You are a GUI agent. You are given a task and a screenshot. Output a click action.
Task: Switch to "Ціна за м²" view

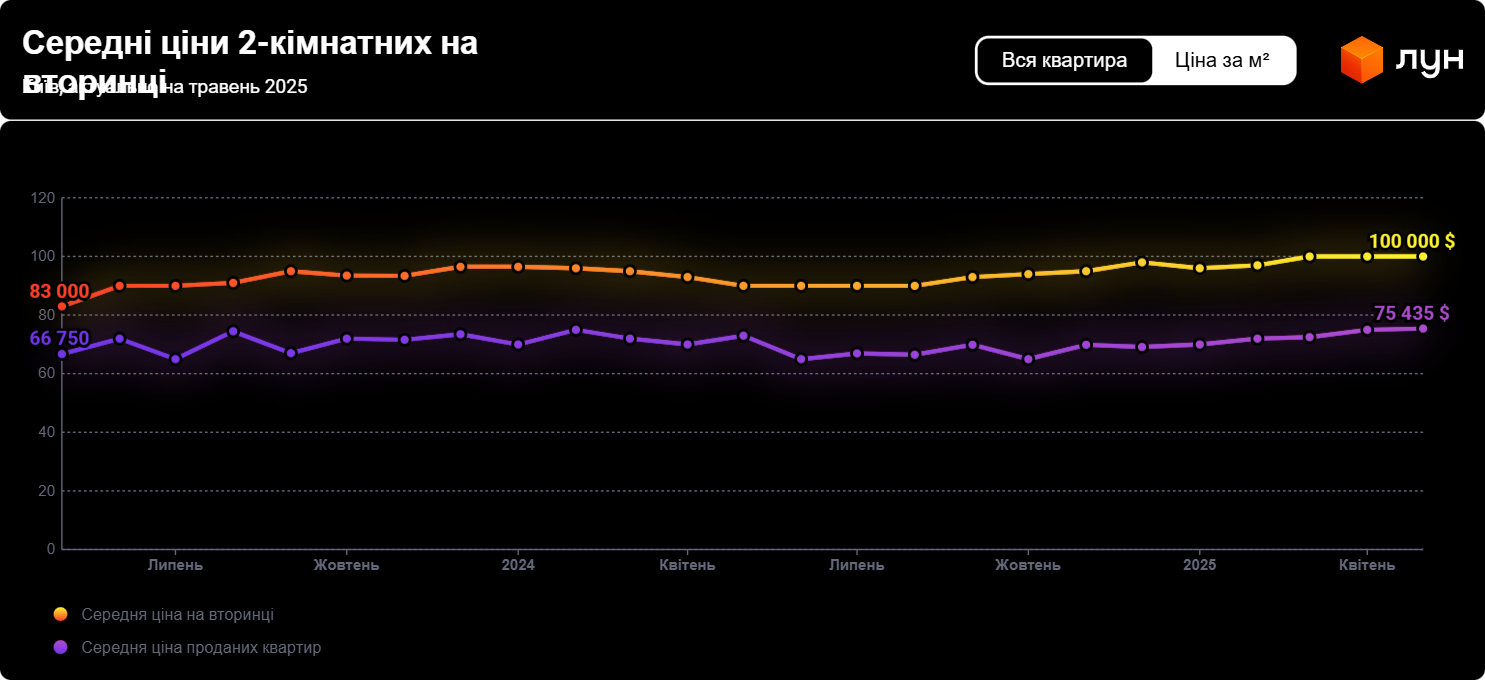[1222, 60]
